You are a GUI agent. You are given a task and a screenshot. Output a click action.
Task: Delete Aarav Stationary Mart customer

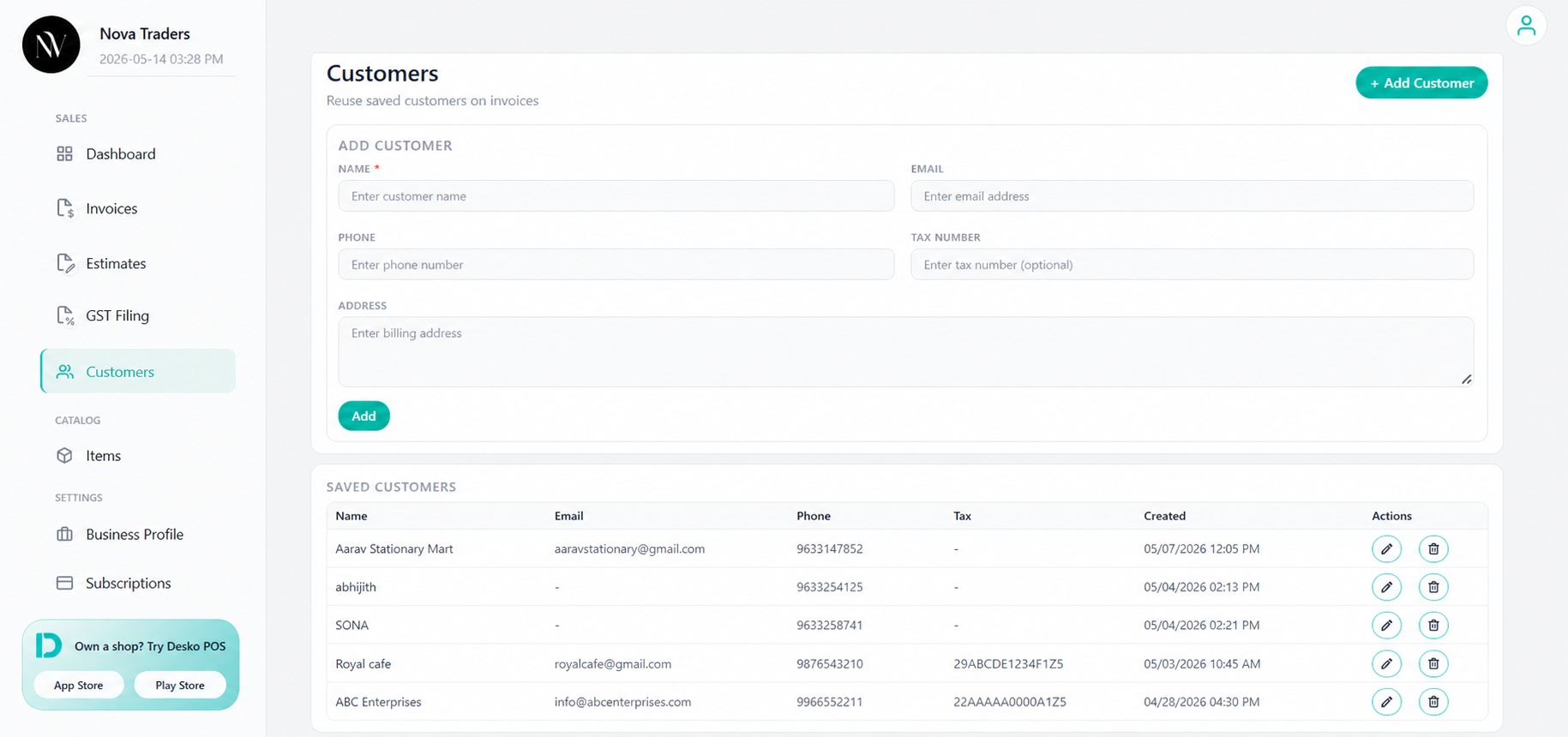(1433, 548)
